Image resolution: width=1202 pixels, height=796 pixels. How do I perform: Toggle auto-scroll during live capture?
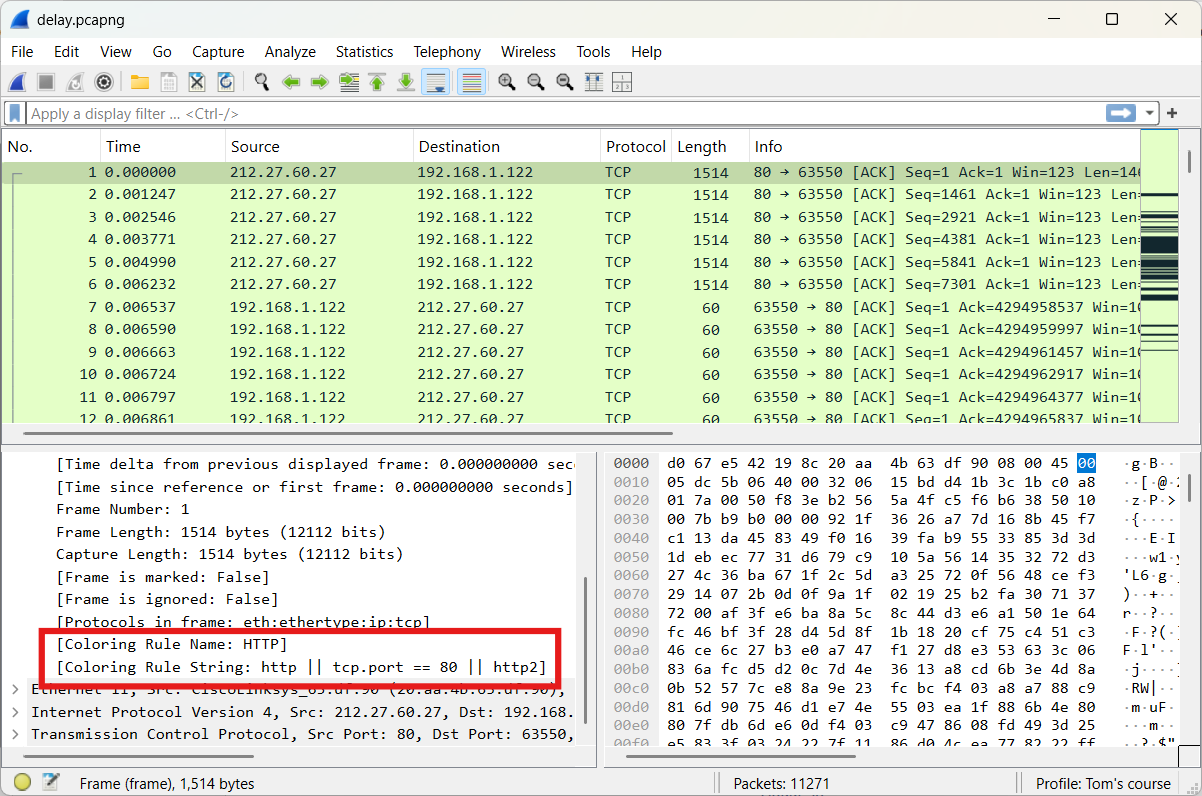435,82
